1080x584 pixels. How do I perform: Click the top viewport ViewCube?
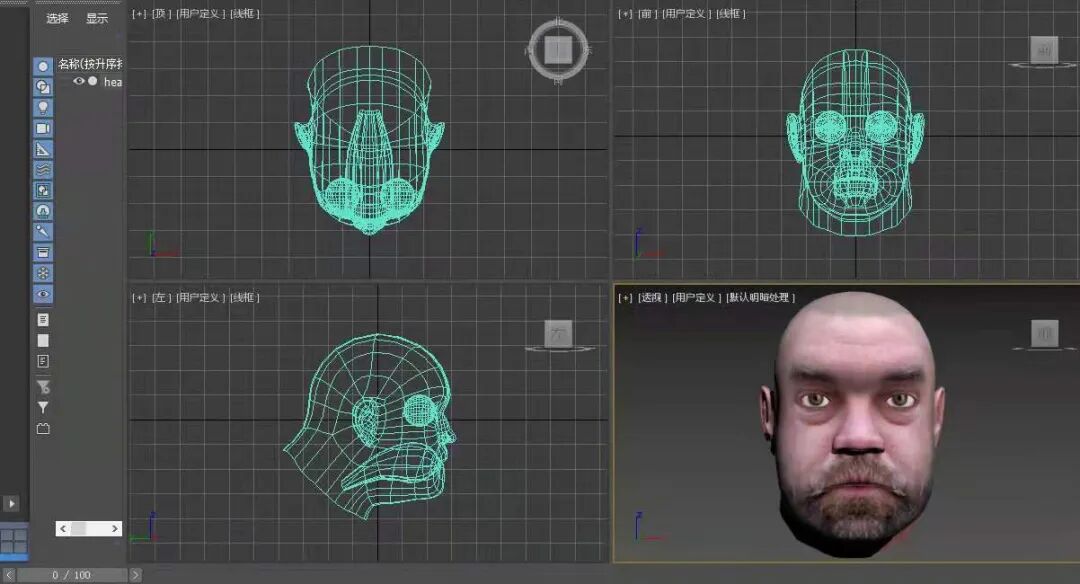point(558,50)
